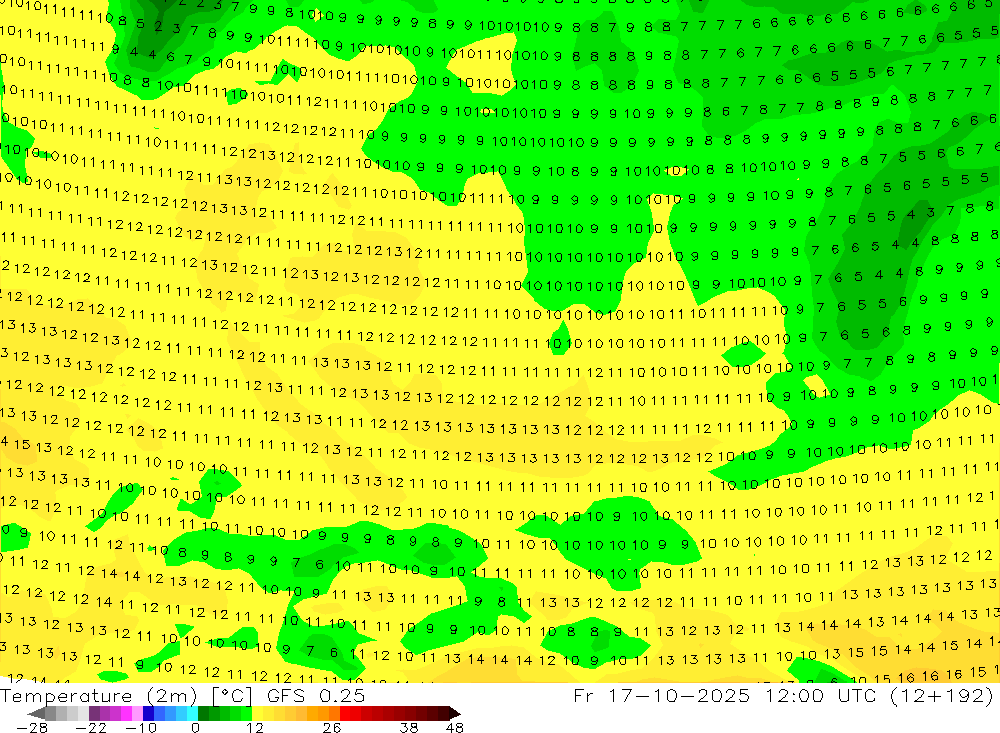Click the "GFS 0.25" model label
Screen dimensions: 1000x733
[x=316, y=695]
